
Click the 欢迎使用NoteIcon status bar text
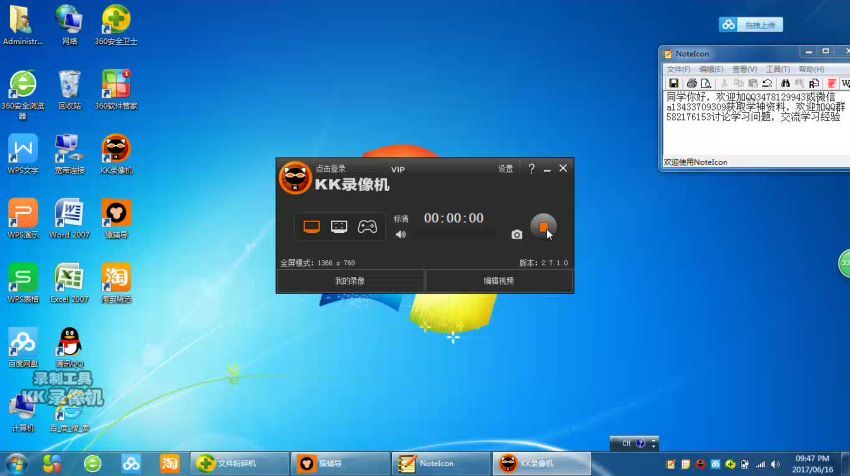pyautogui.click(x=696, y=162)
